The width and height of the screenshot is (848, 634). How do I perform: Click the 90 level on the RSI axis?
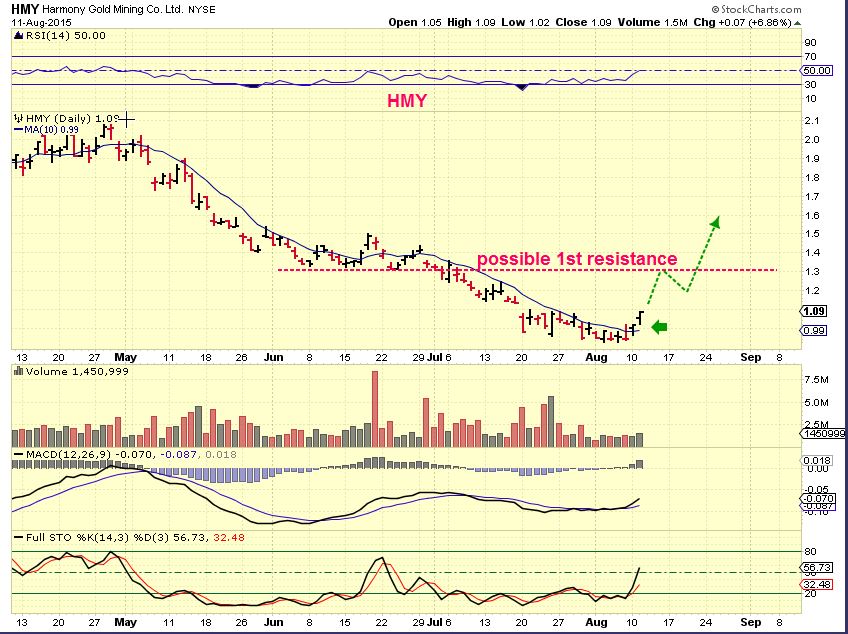(810, 43)
